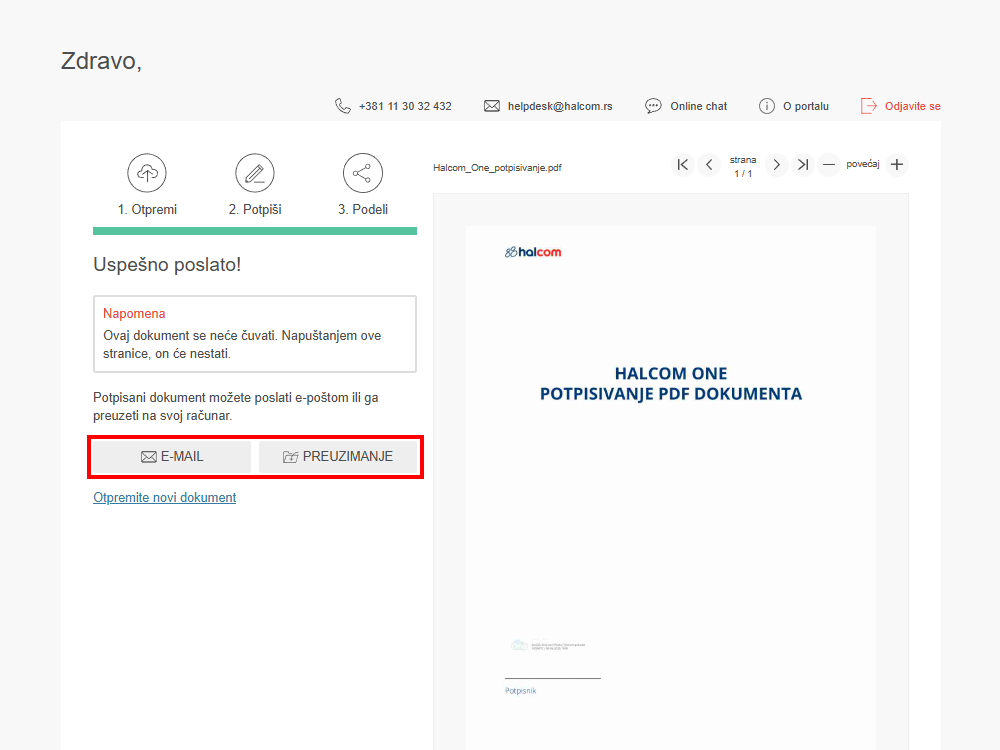Screen dimensions: 1000x750
Task: Click the 'povećaj' zoom label
Action: point(863,165)
